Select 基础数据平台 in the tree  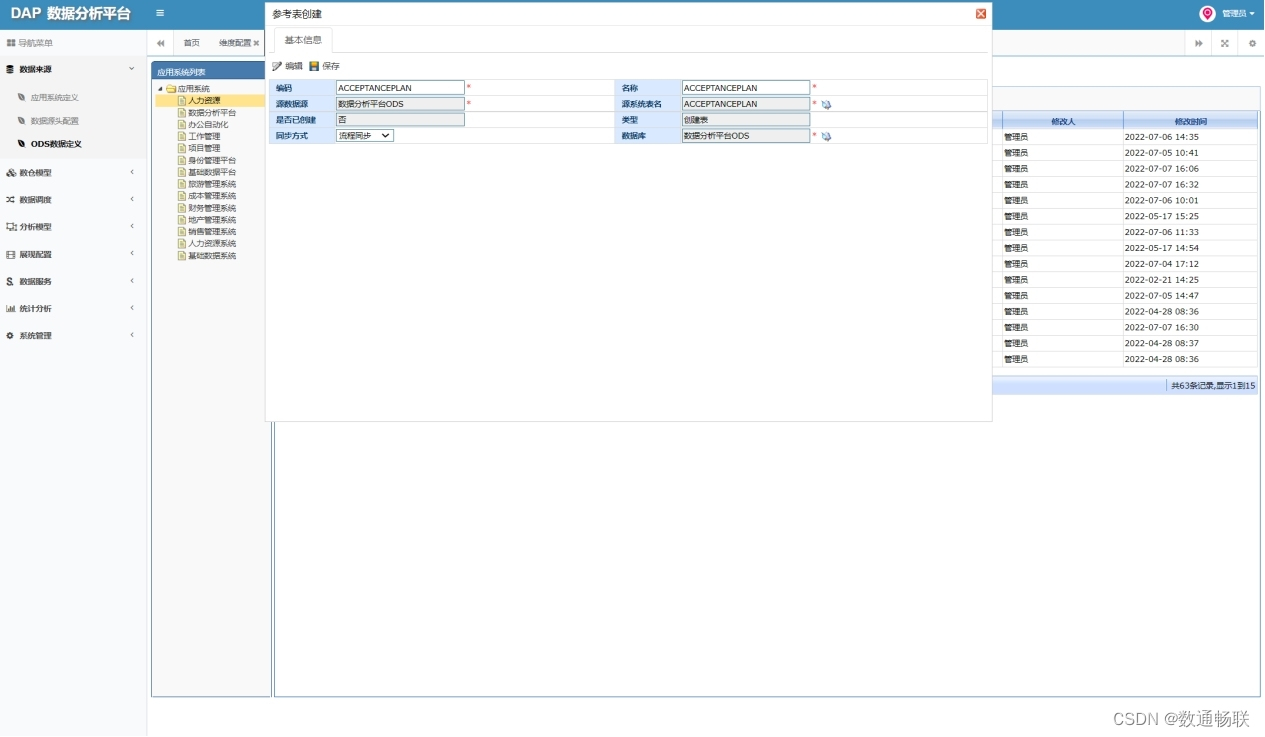[212, 172]
